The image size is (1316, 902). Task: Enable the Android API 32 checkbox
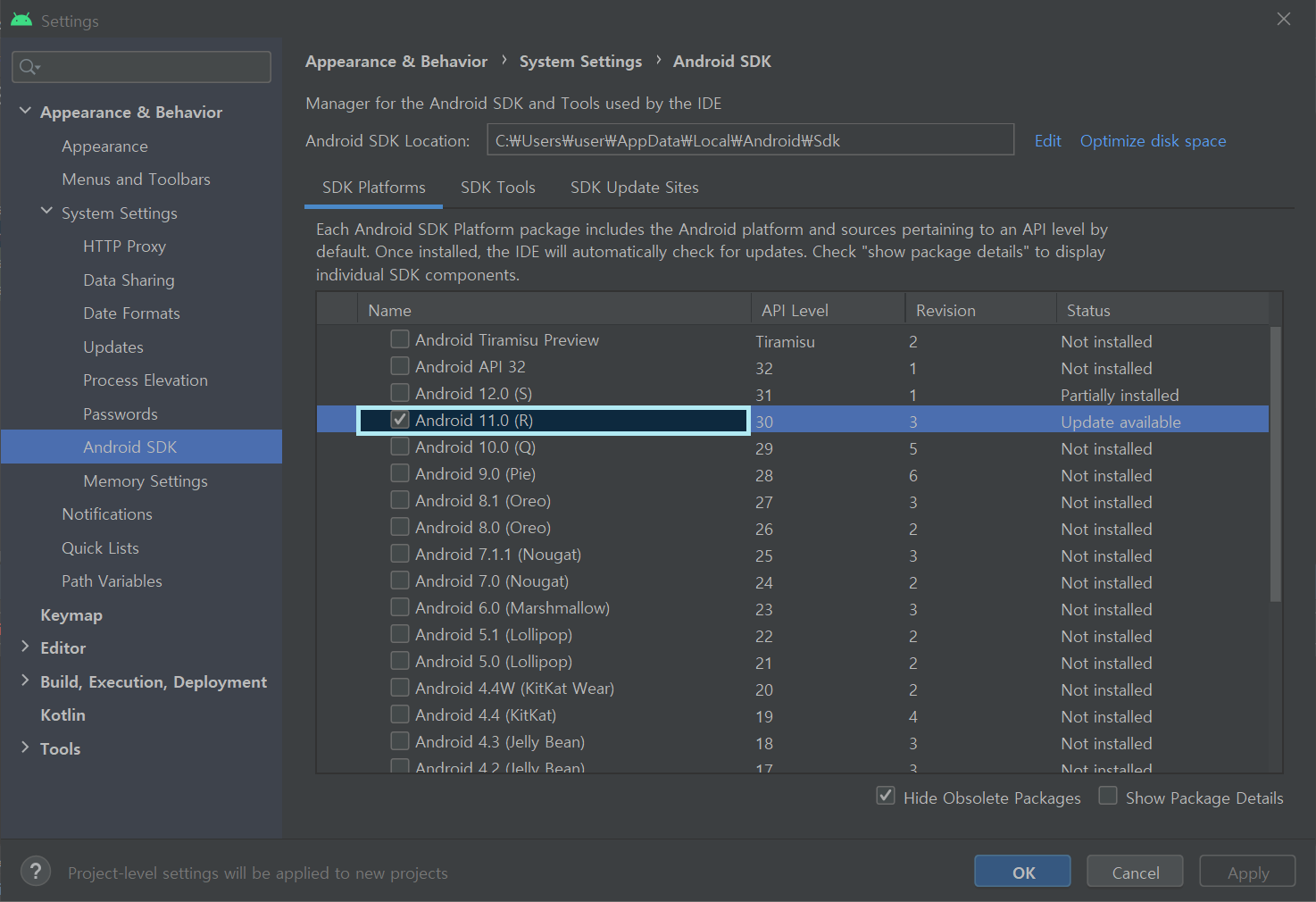(x=400, y=366)
